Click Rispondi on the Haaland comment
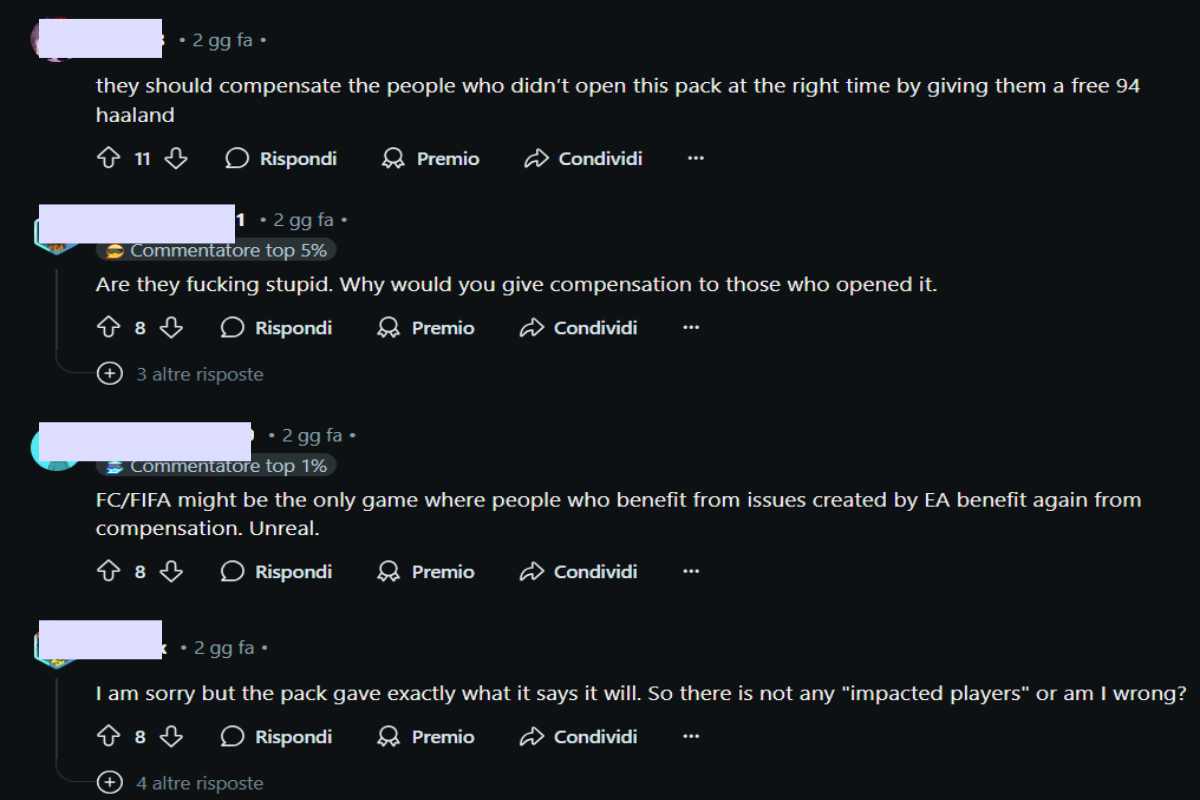This screenshot has height=800, width=1200. click(x=281, y=158)
